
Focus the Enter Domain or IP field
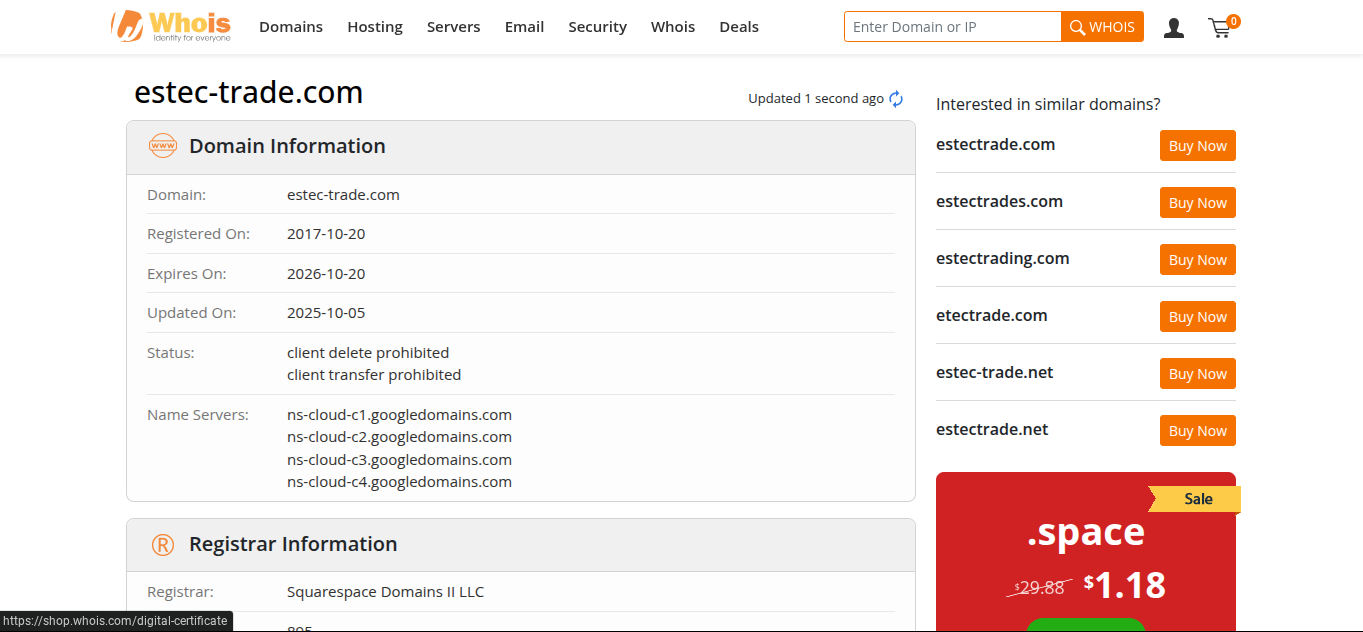952,27
